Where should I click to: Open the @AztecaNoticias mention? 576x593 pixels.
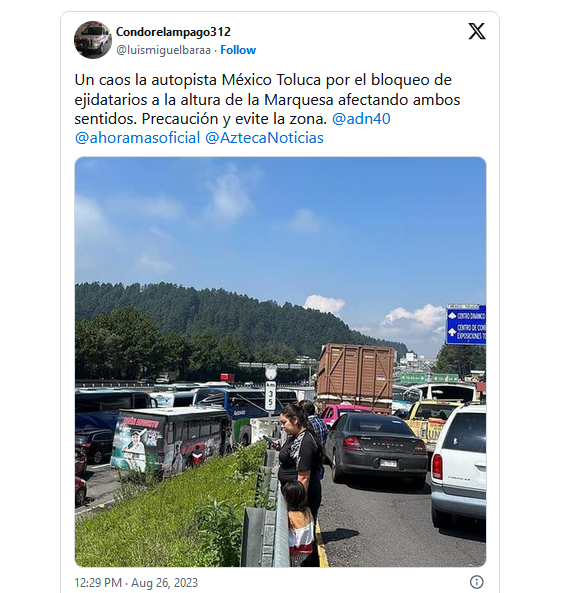click(264, 138)
